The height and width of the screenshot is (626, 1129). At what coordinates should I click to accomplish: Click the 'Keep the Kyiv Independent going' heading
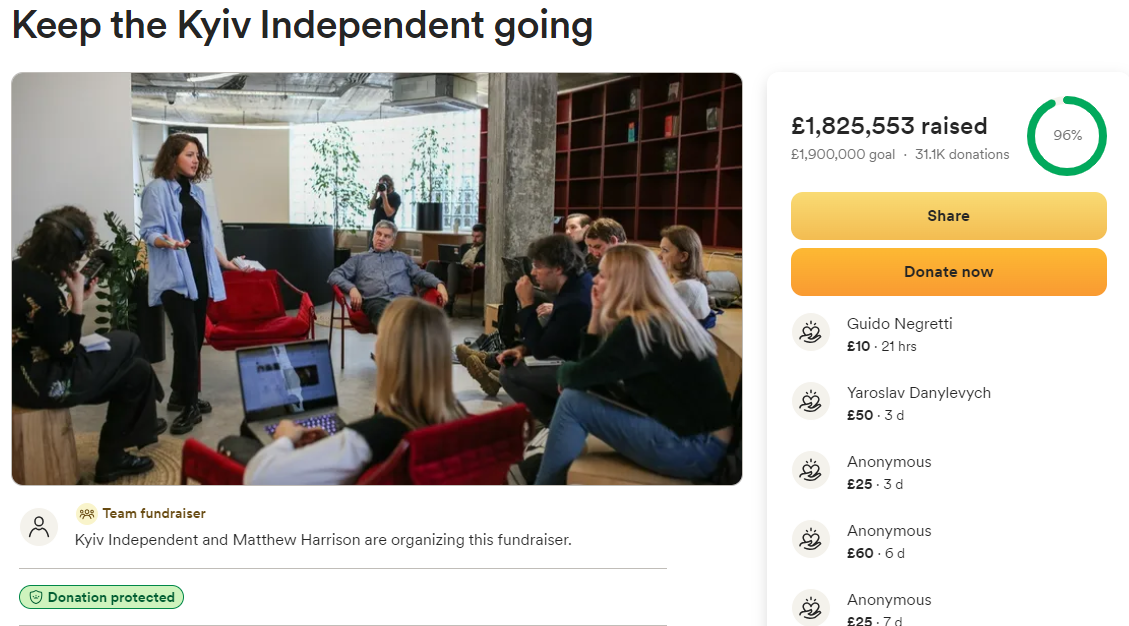click(302, 25)
